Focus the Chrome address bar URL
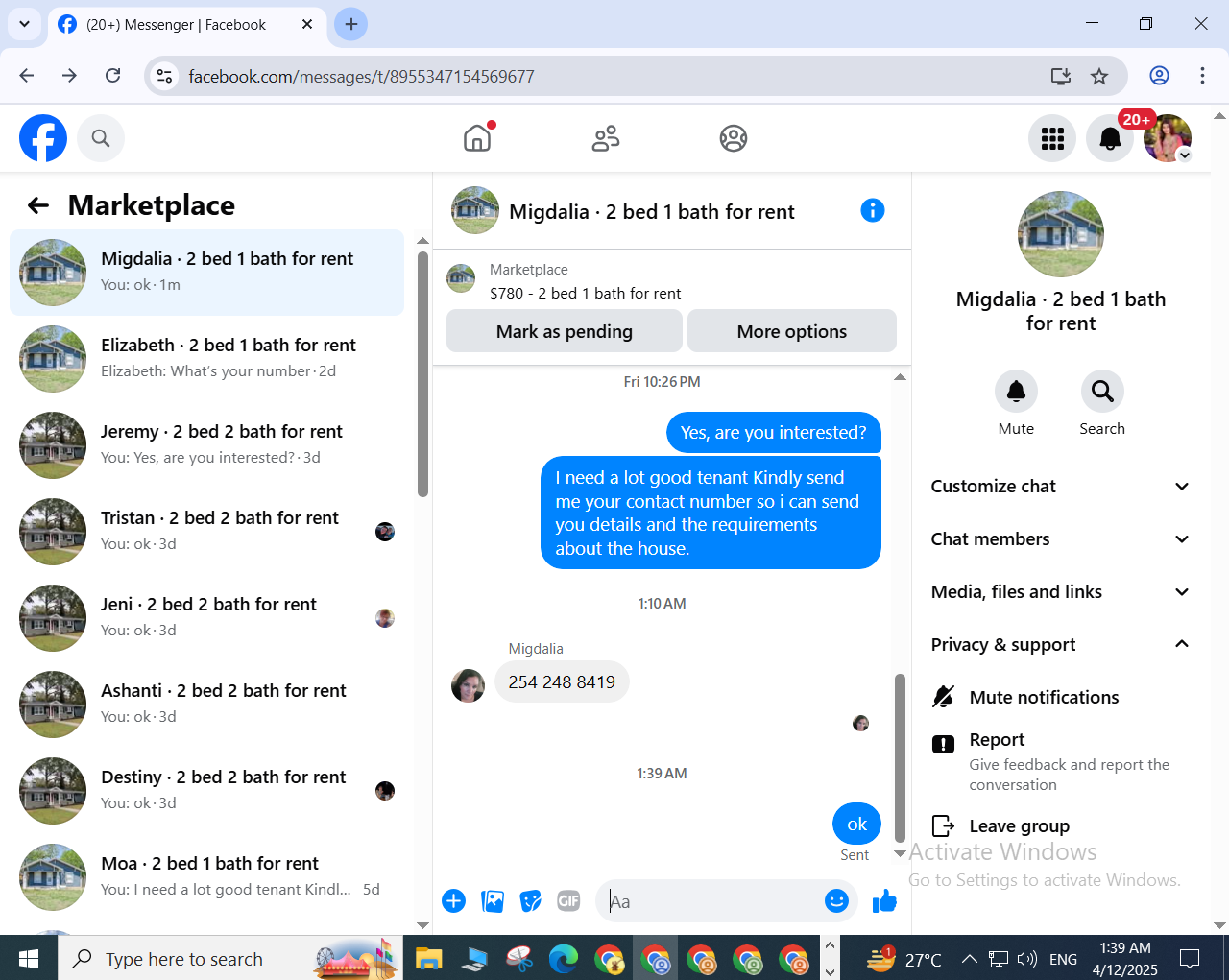The image size is (1229, 980). pos(361,77)
